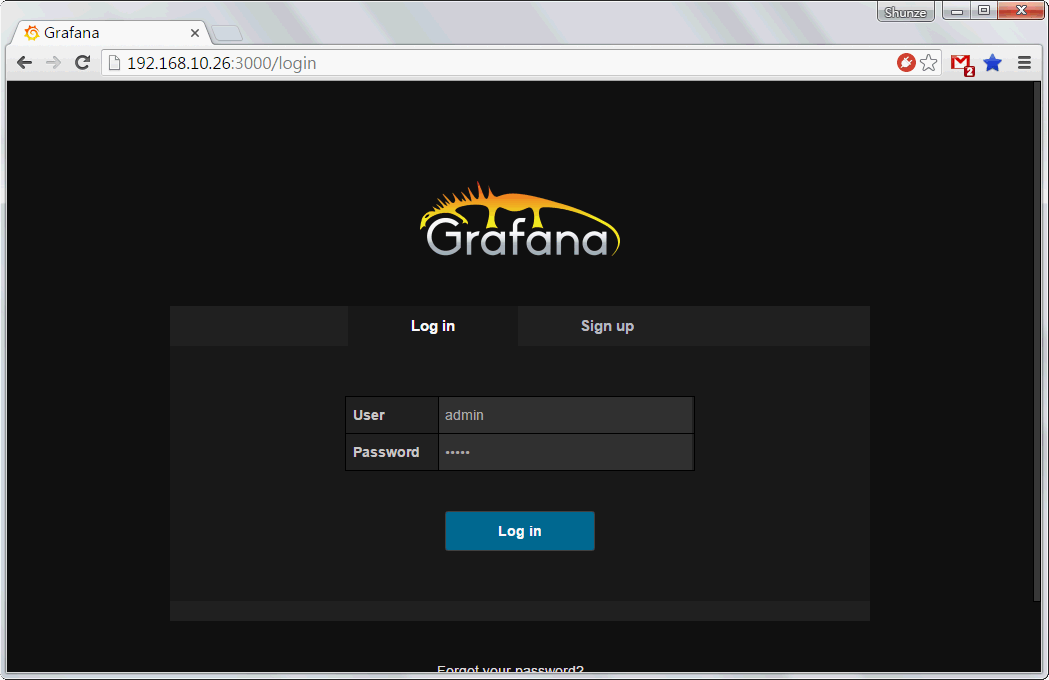Click the Shunze profile button
Screen dimensions: 1049x680
pyautogui.click(x=905, y=12)
